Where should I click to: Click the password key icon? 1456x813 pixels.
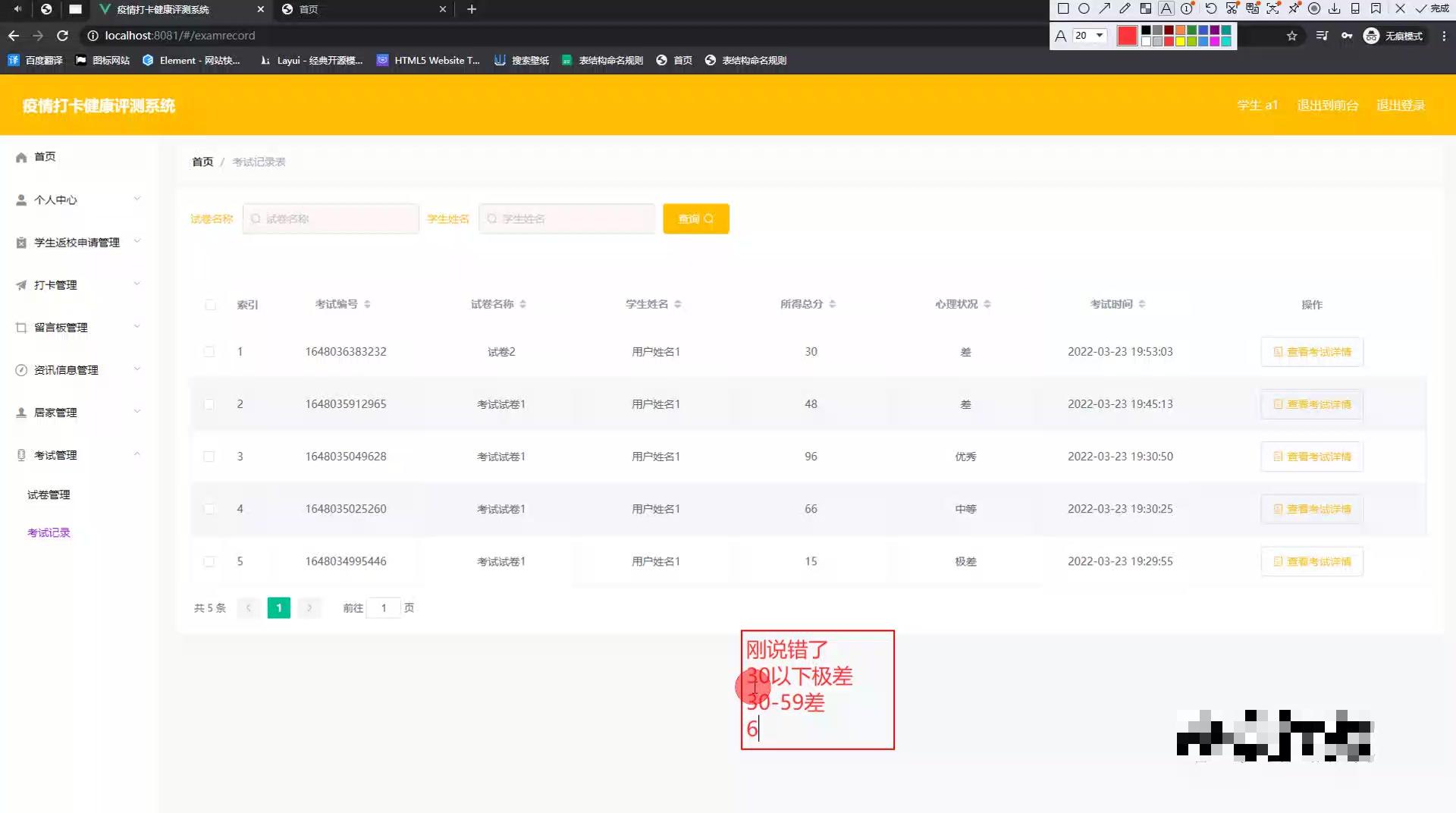[1347, 36]
